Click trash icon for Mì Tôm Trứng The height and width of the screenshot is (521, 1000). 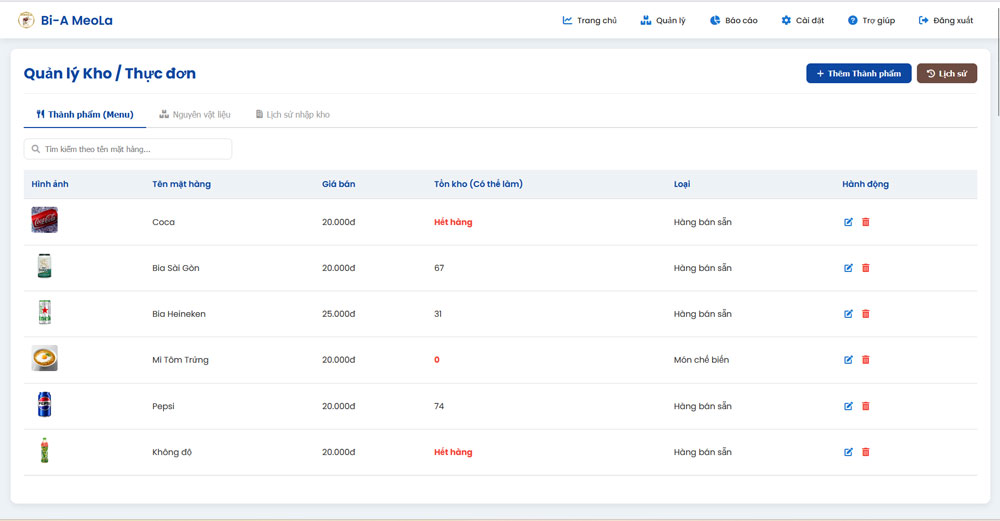click(x=866, y=360)
